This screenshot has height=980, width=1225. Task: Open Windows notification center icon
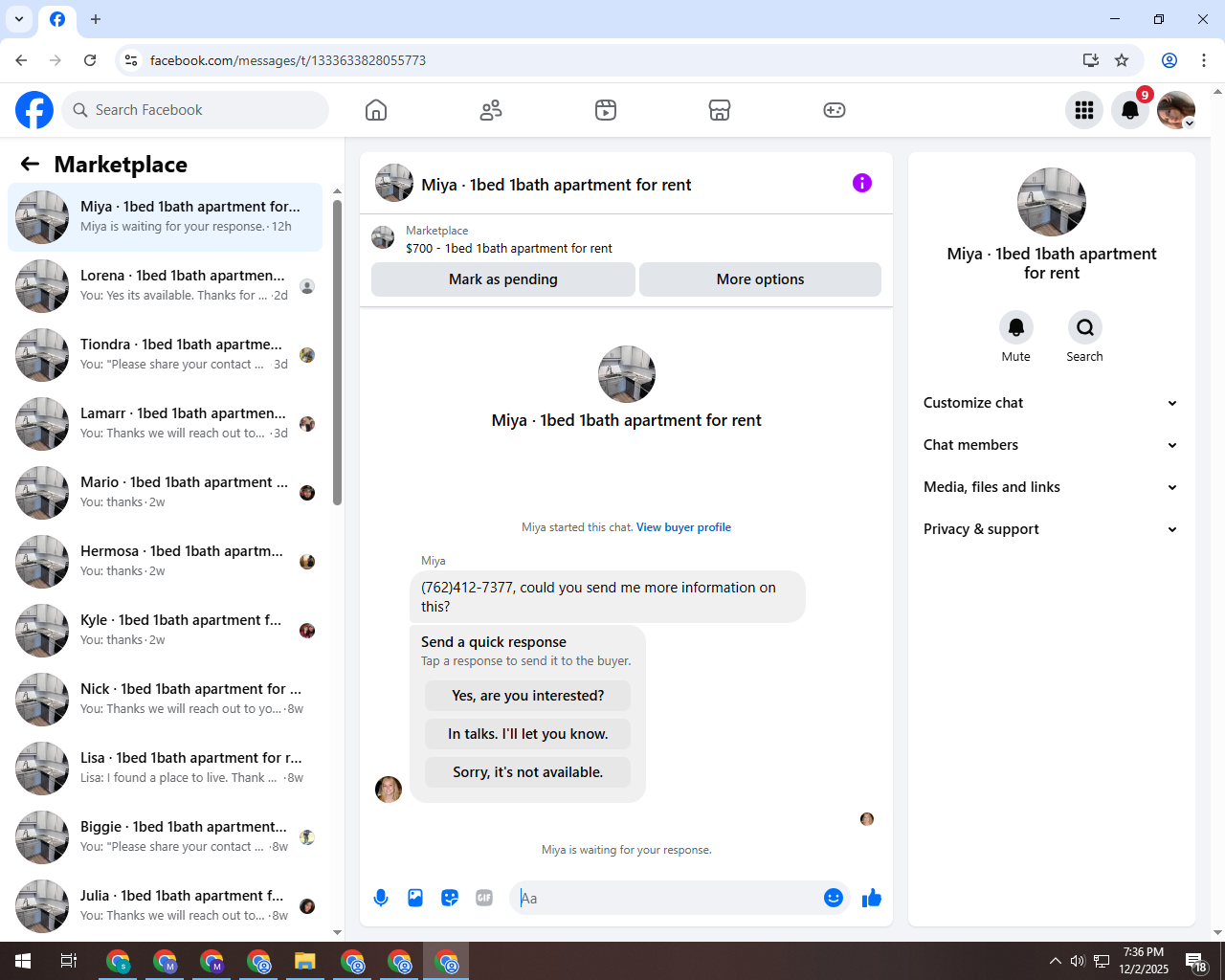[1196, 961]
